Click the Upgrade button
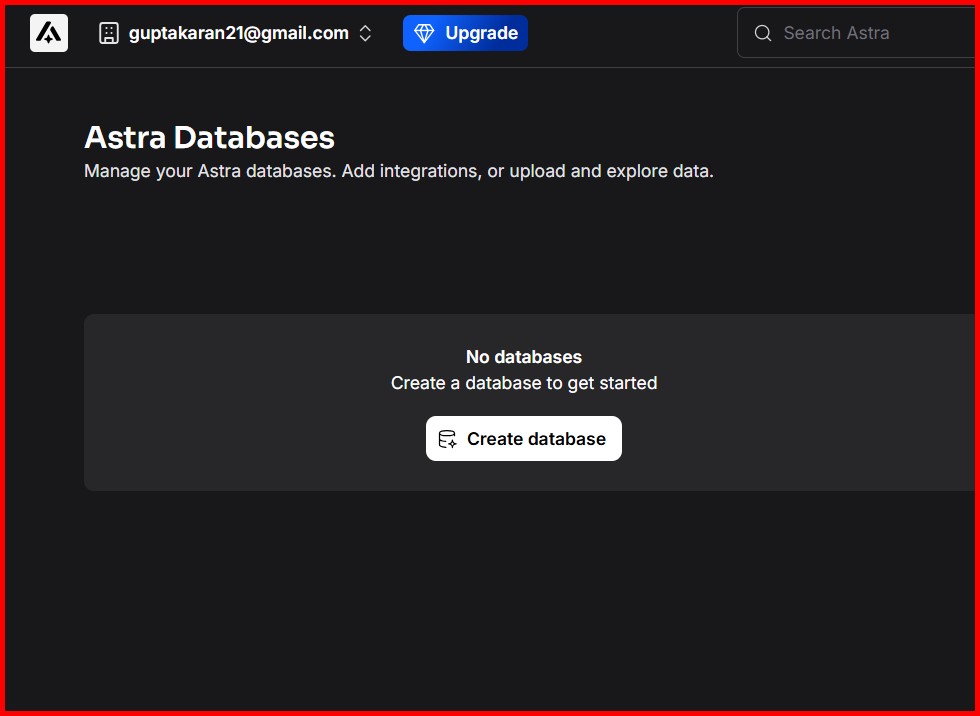This screenshot has height=716, width=980. (x=465, y=33)
